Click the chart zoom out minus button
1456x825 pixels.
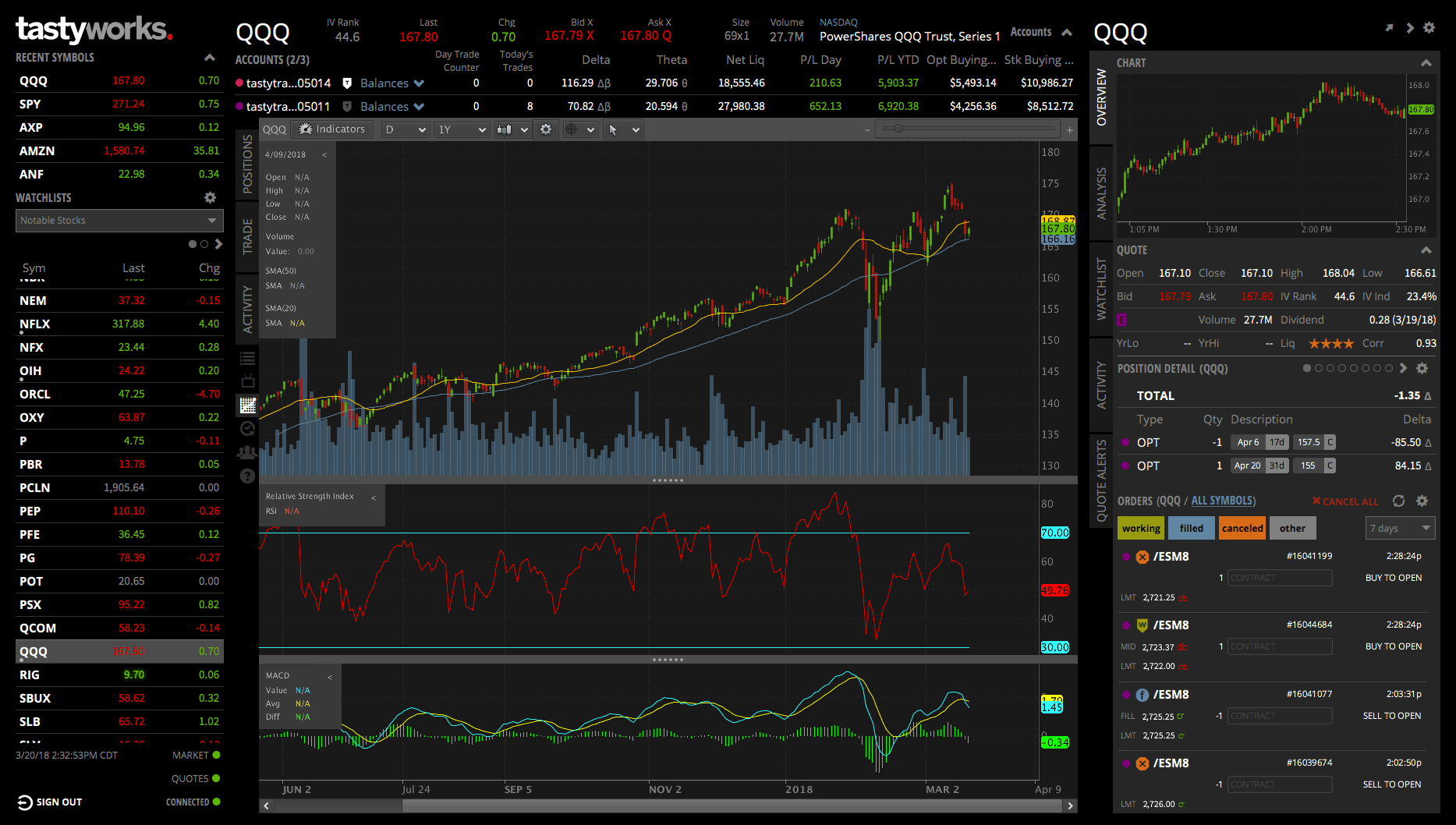867,129
